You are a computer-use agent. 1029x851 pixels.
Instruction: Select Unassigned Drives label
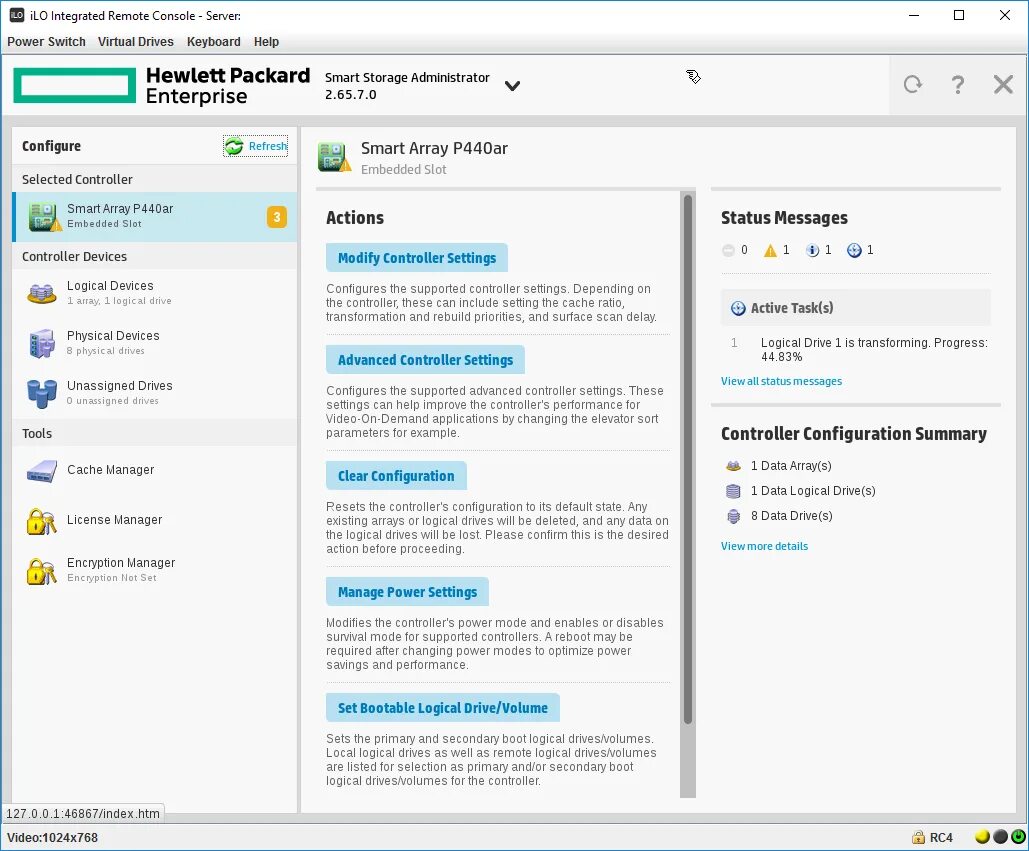[x=119, y=386]
